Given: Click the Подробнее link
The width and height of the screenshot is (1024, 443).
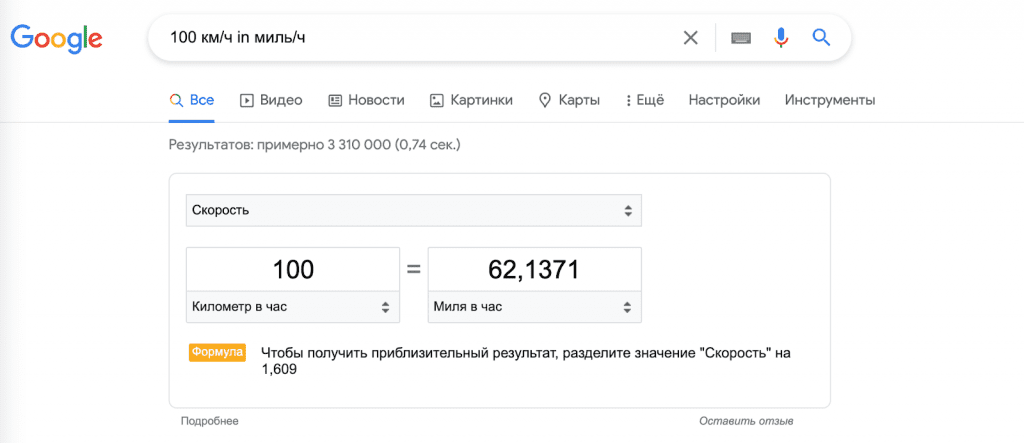Looking at the screenshot, I should point(209,422).
